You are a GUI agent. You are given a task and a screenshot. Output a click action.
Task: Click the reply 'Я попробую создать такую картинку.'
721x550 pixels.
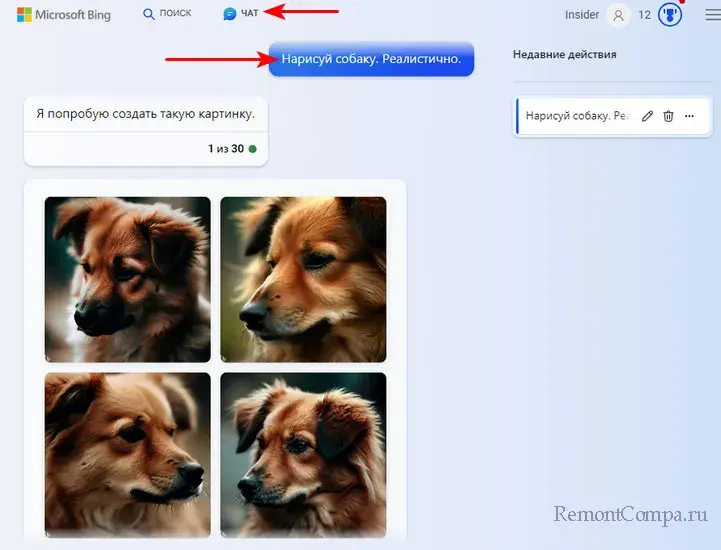(x=145, y=114)
